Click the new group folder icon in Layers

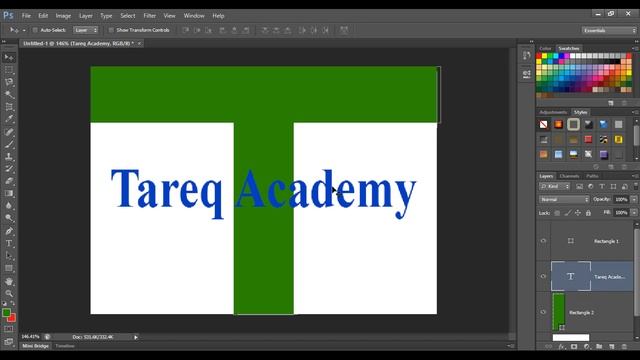[599, 347]
